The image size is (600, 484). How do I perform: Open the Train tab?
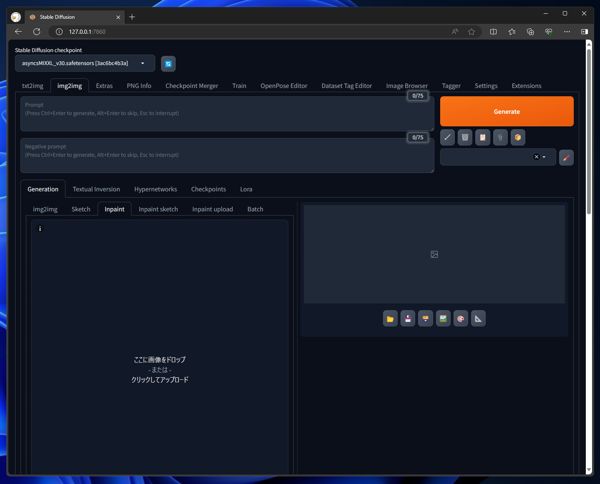click(239, 86)
